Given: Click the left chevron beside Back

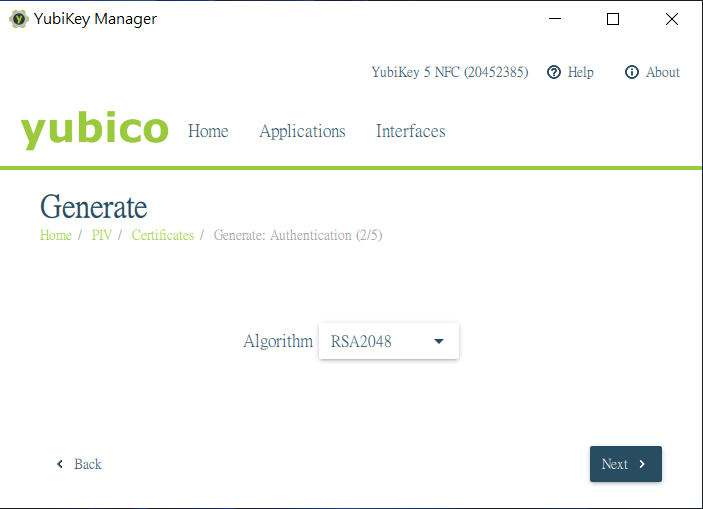Looking at the screenshot, I should [60, 464].
